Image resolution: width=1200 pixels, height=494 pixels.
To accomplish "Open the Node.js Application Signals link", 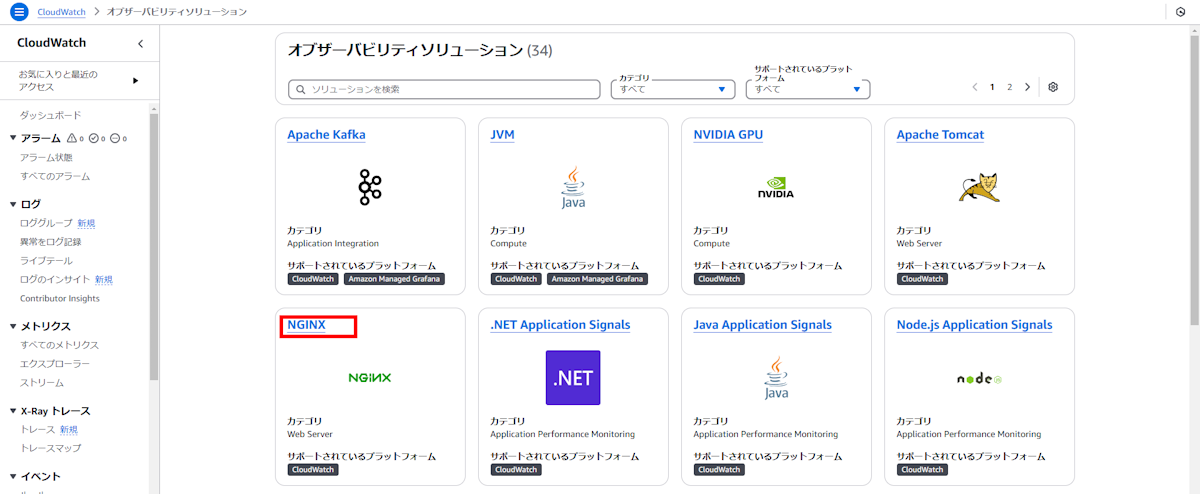I will [x=974, y=325].
